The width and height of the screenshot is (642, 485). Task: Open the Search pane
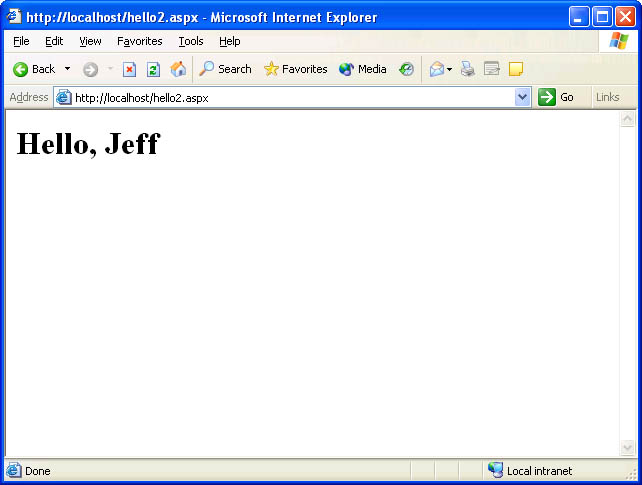coord(225,69)
